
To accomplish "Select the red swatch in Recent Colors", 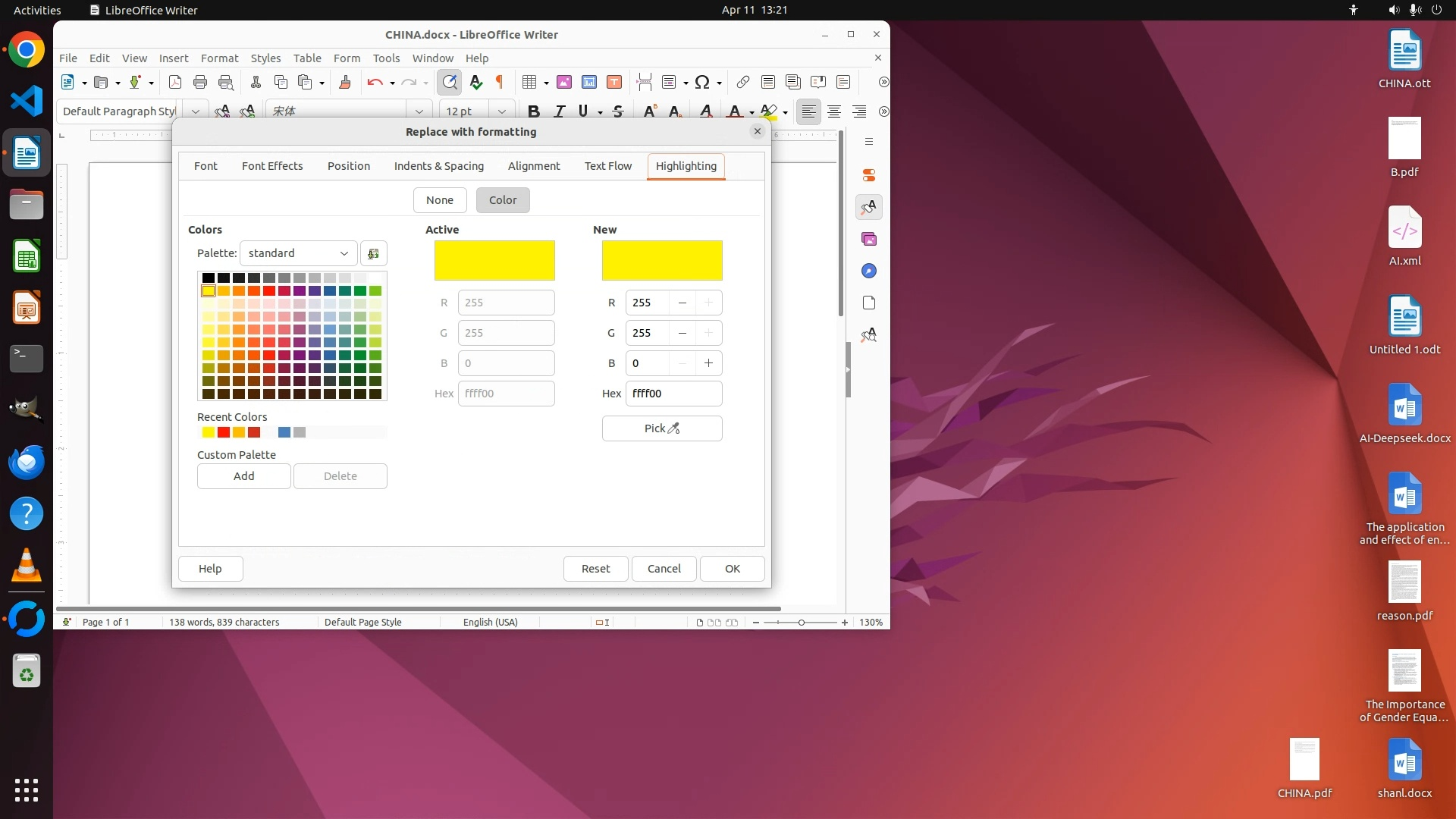I will coord(224,432).
